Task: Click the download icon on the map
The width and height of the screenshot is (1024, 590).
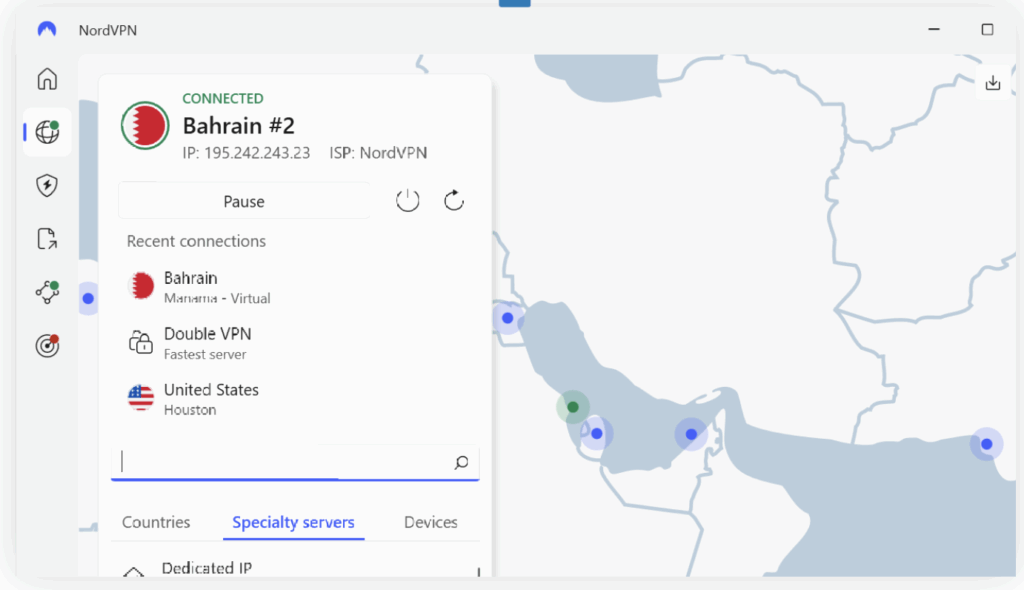Action: click(993, 83)
